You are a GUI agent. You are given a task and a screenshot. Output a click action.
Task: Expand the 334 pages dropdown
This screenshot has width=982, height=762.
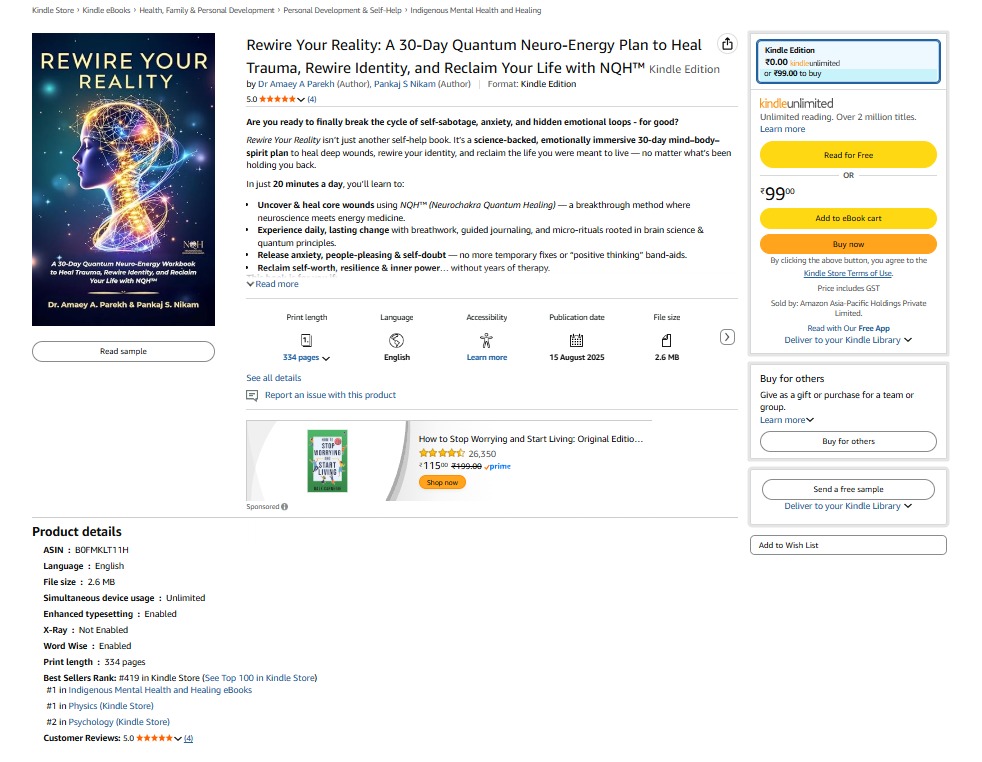306,358
